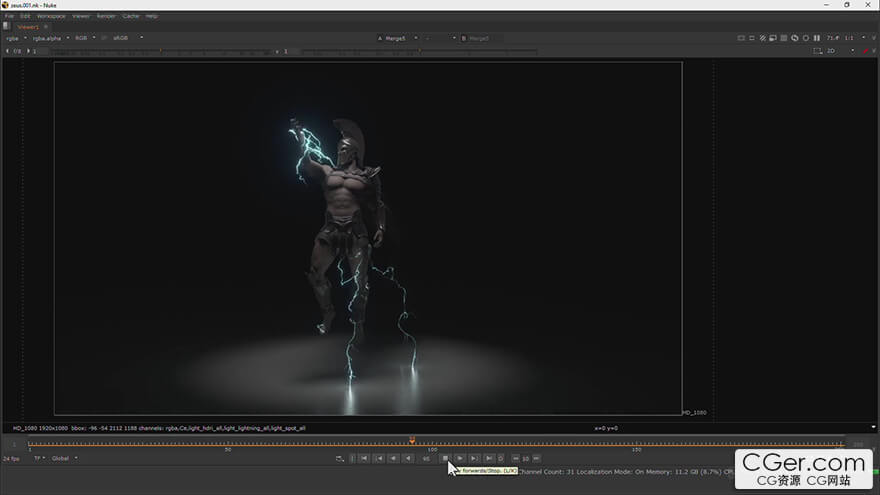The height and width of the screenshot is (495, 880).
Task: Stop playback with the stop button
Action: pos(445,459)
